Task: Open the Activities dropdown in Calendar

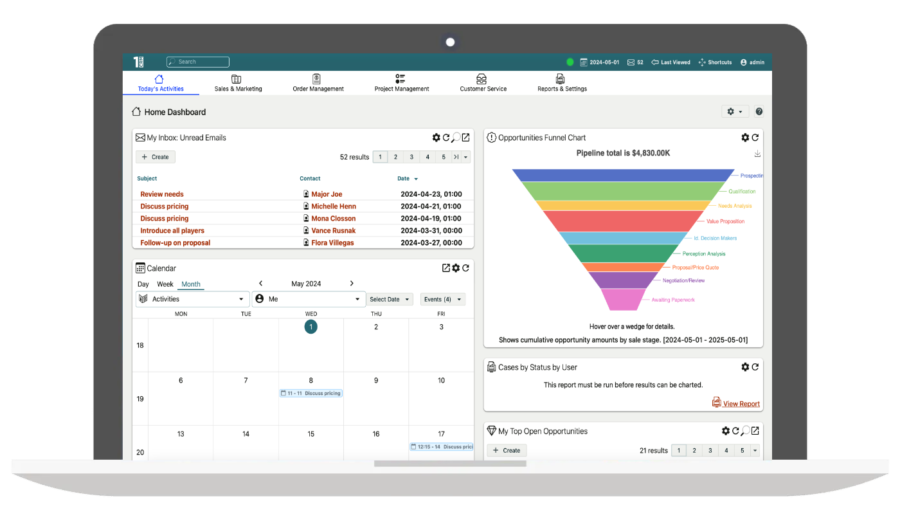Action: 193,299
